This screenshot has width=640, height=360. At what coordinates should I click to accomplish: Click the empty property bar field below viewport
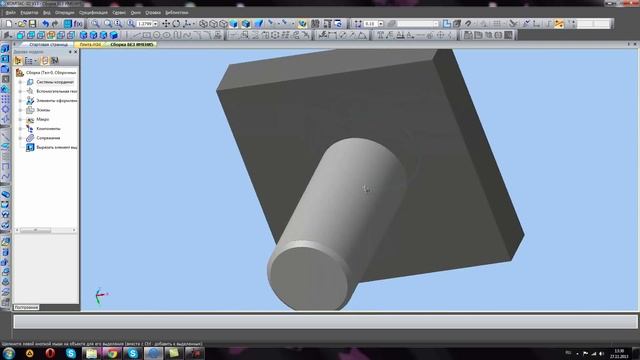[325, 322]
